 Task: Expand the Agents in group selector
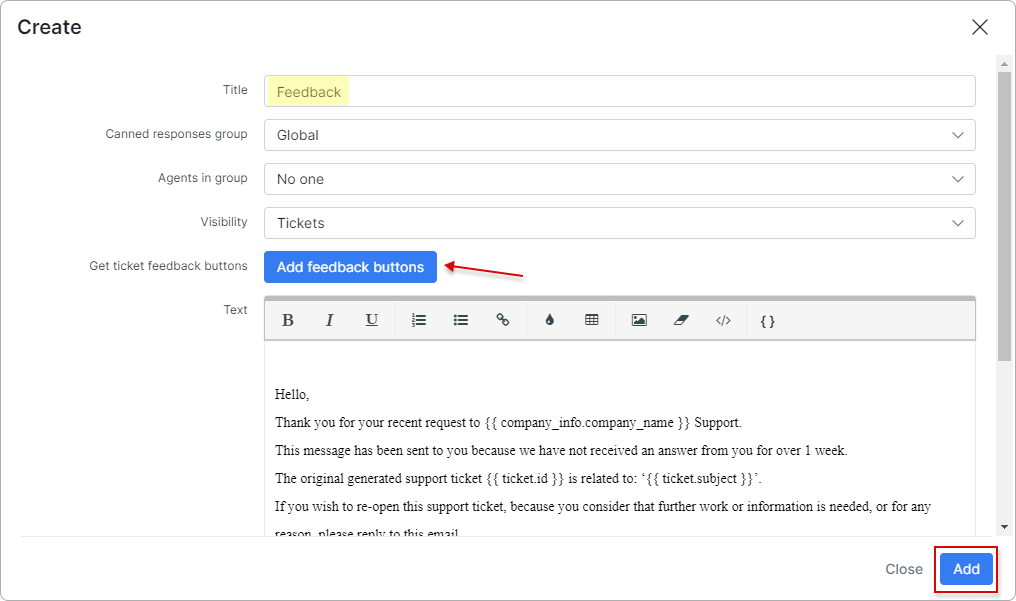(619, 179)
